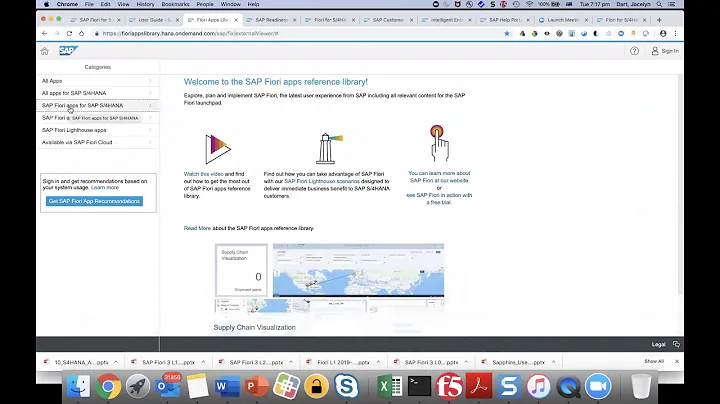Click the Supply Chain Visualization tile
This screenshot has height=404, width=720.
pos(241,270)
